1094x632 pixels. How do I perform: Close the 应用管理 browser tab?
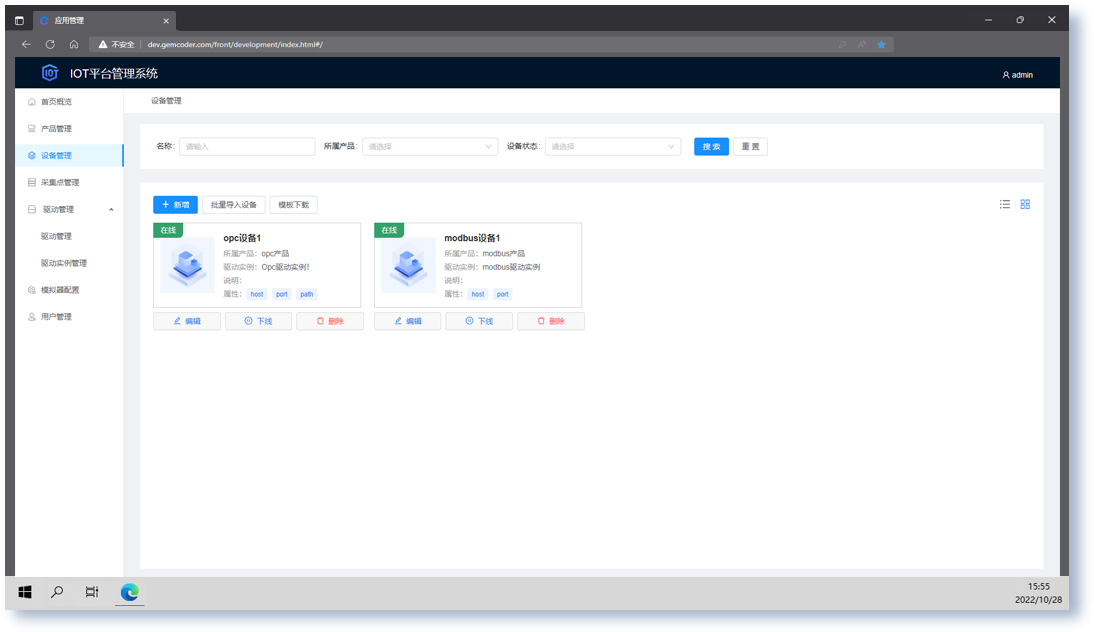(x=166, y=21)
